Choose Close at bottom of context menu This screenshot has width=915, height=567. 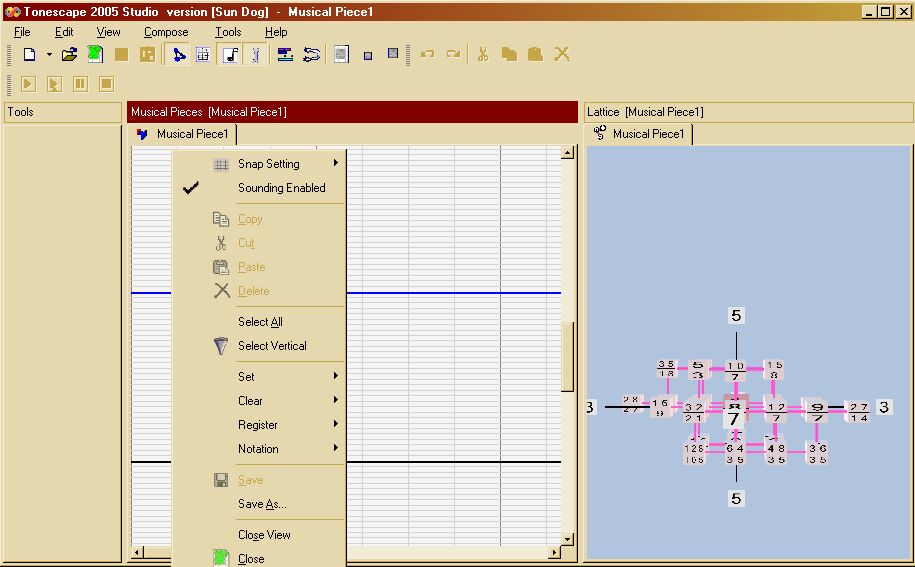pyautogui.click(x=259, y=558)
